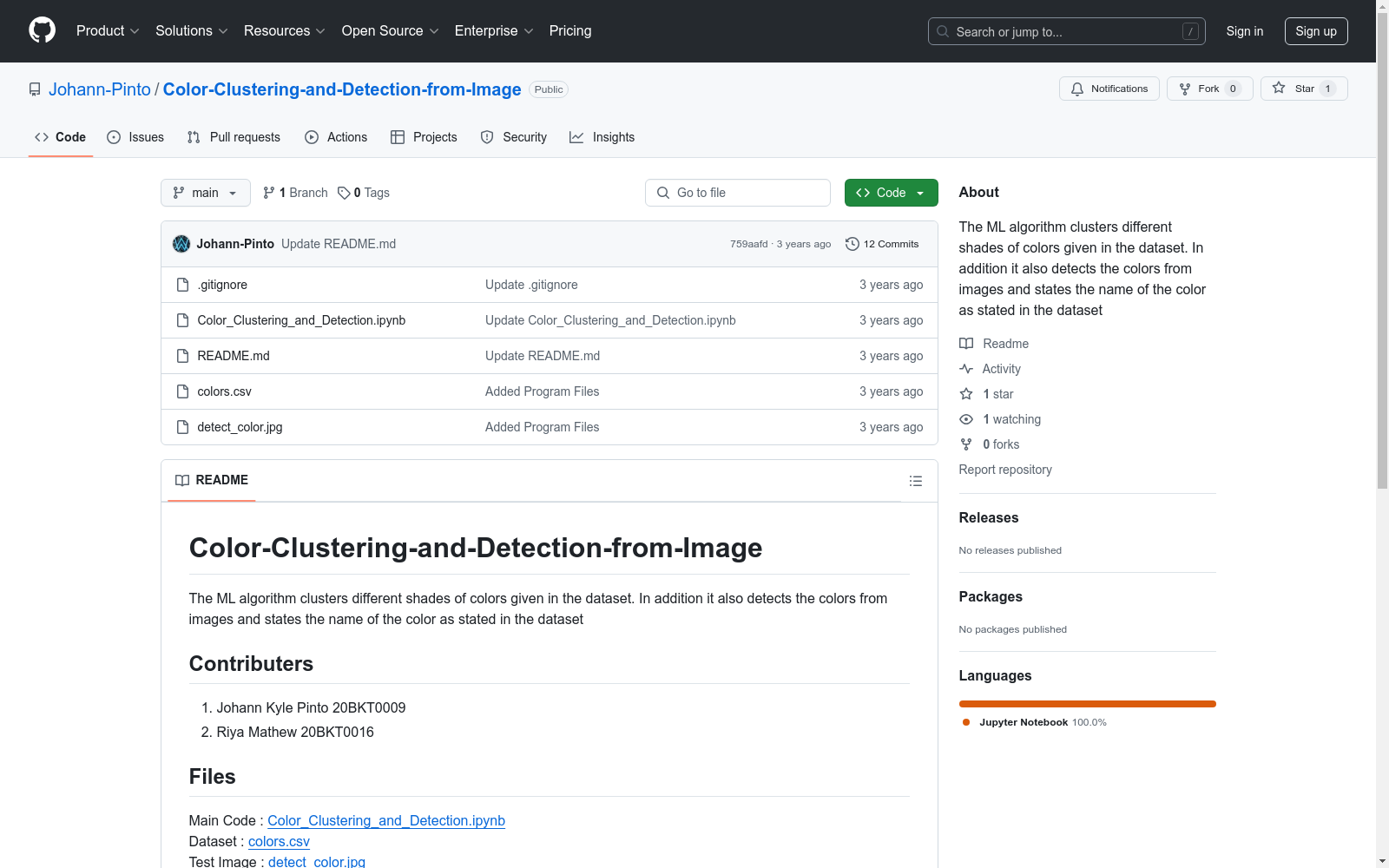This screenshot has width=1389, height=868.
Task: Open the Johann-Pinto owner profile link
Action: [100, 89]
